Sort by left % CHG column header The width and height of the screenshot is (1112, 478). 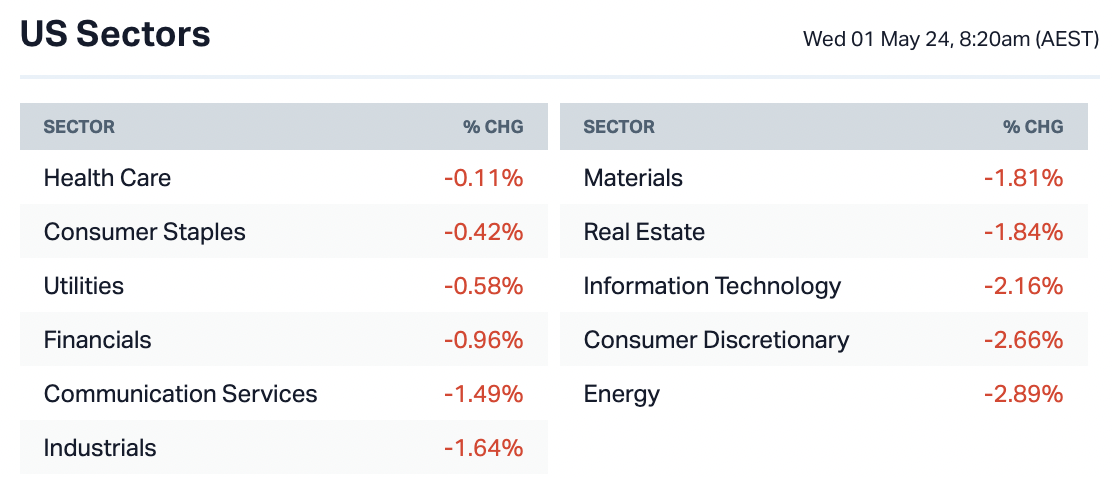click(492, 127)
